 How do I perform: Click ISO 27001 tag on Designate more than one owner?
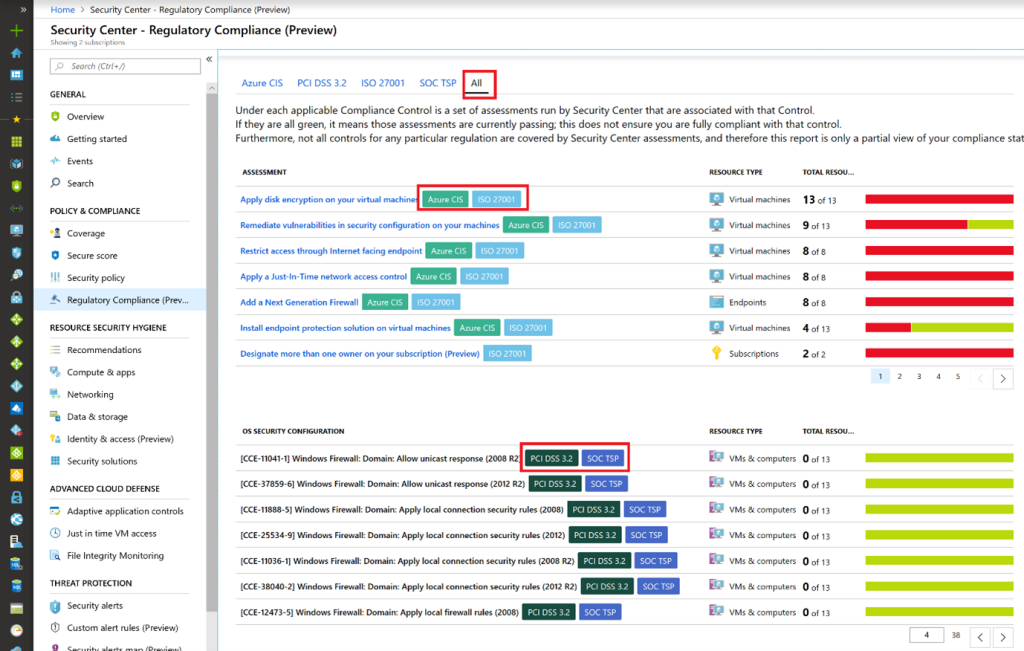pos(507,353)
